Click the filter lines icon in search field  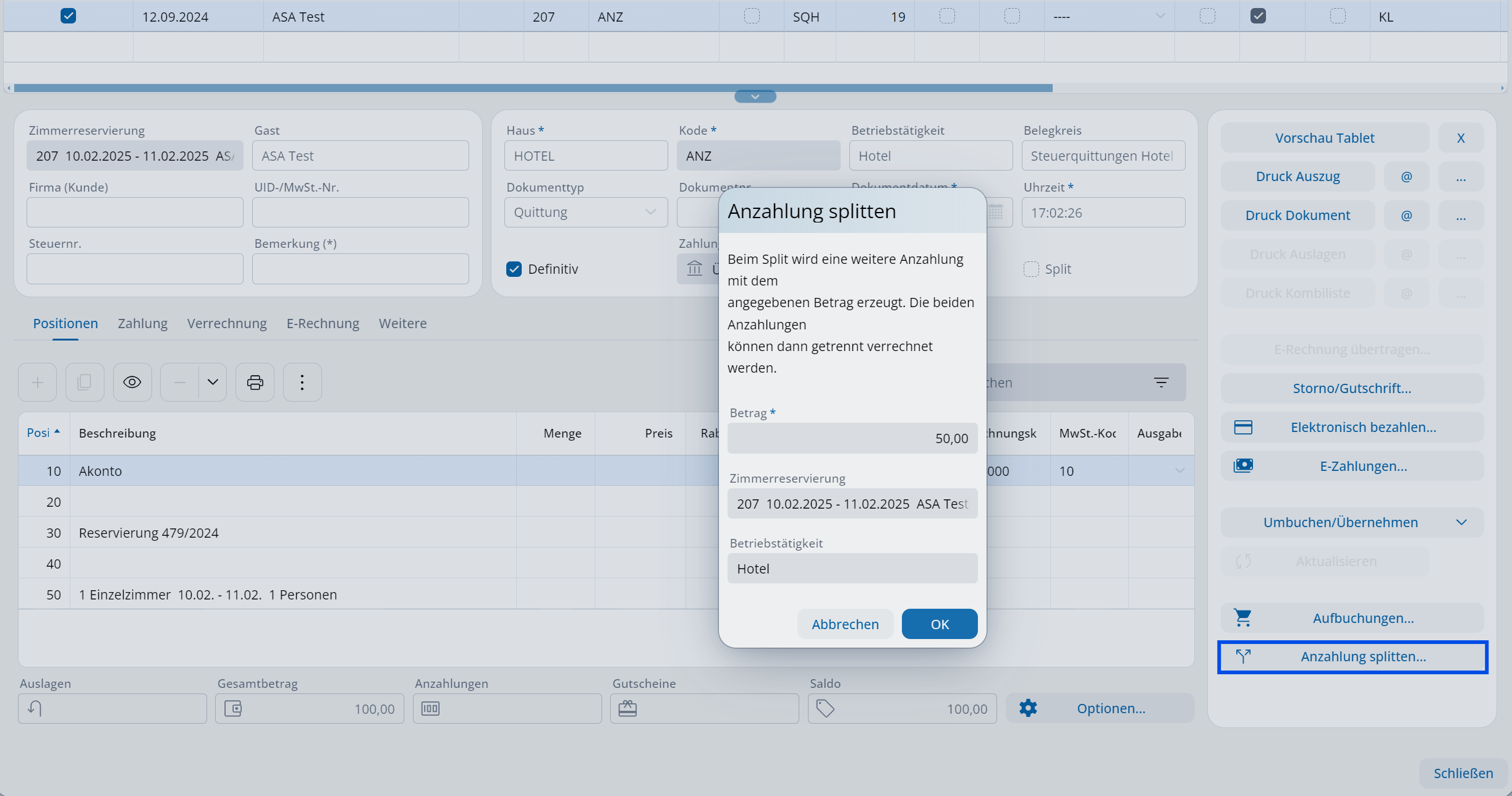[x=1161, y=383]
